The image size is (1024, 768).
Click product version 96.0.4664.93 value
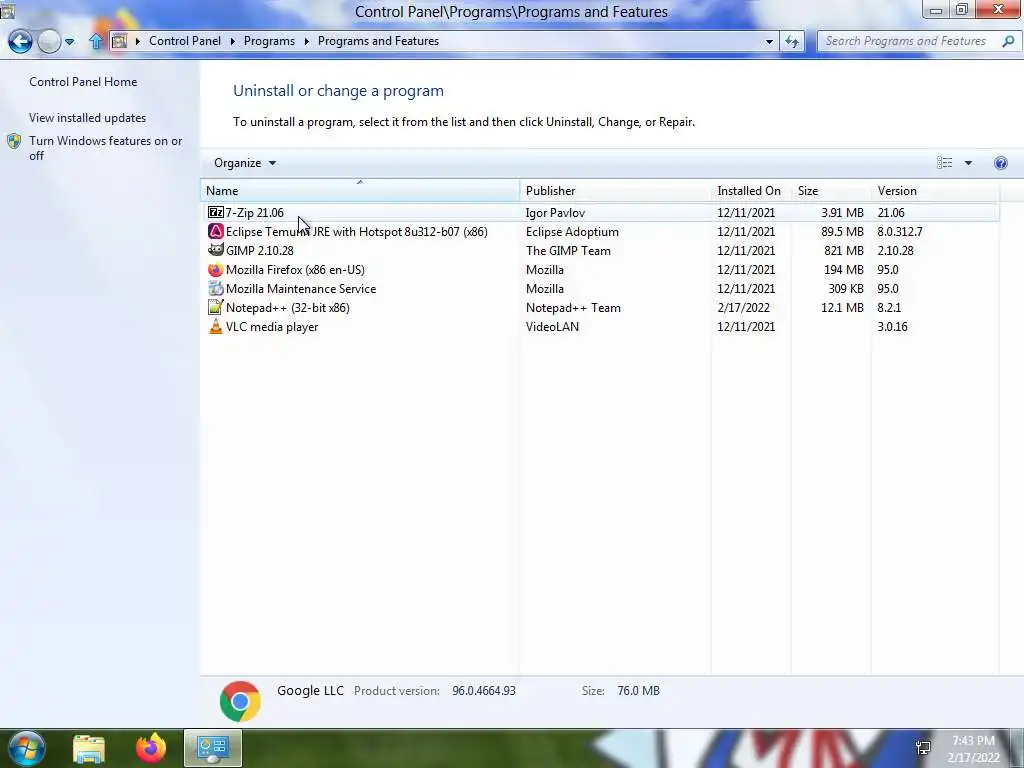coord(484,690)
